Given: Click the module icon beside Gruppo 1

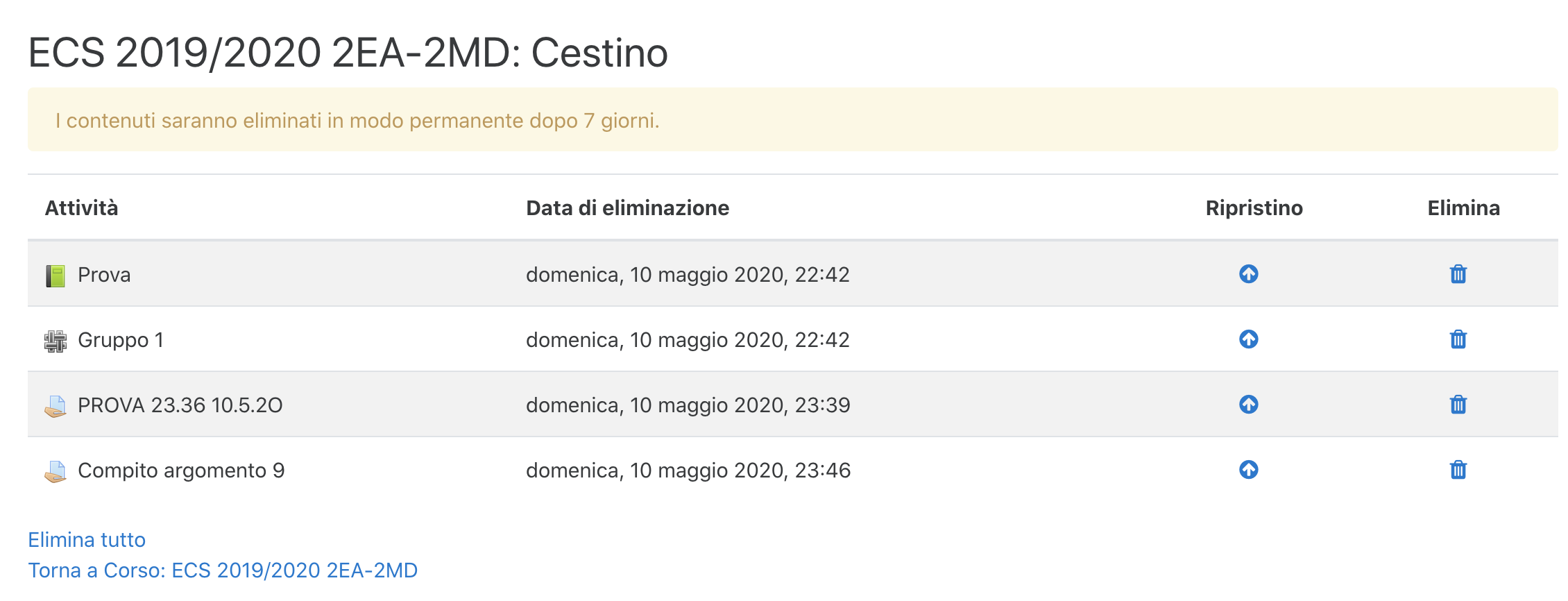Looking at the screenshot, I should point(54,340).
